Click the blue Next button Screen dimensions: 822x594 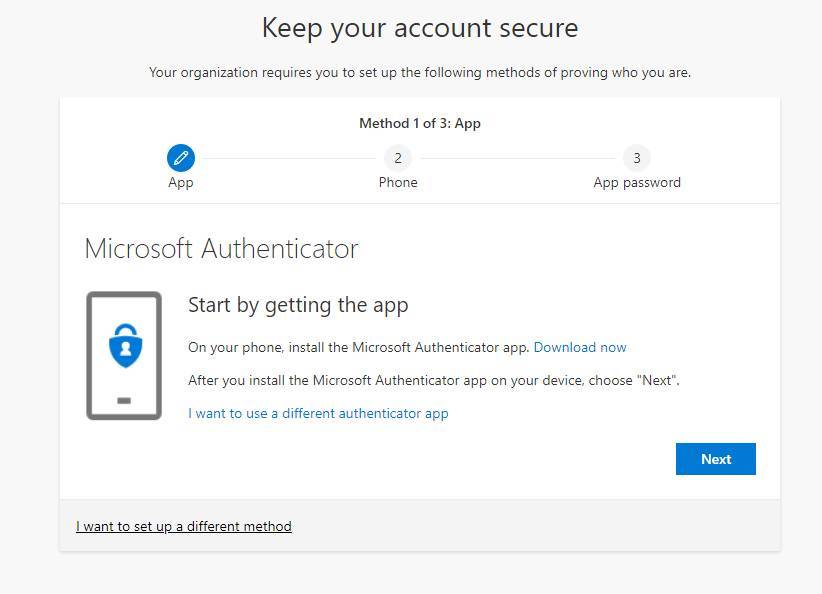(x=716, y=459)
